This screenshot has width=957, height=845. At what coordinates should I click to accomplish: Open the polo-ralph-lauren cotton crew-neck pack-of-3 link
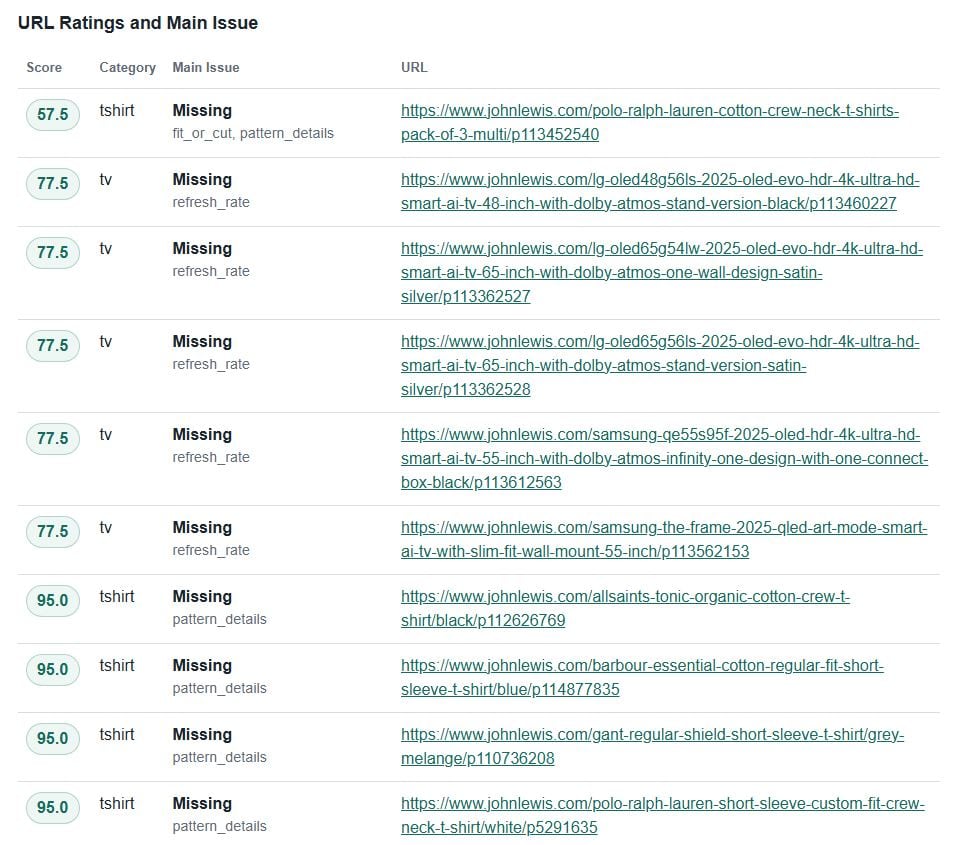click(x=649, y=123)
